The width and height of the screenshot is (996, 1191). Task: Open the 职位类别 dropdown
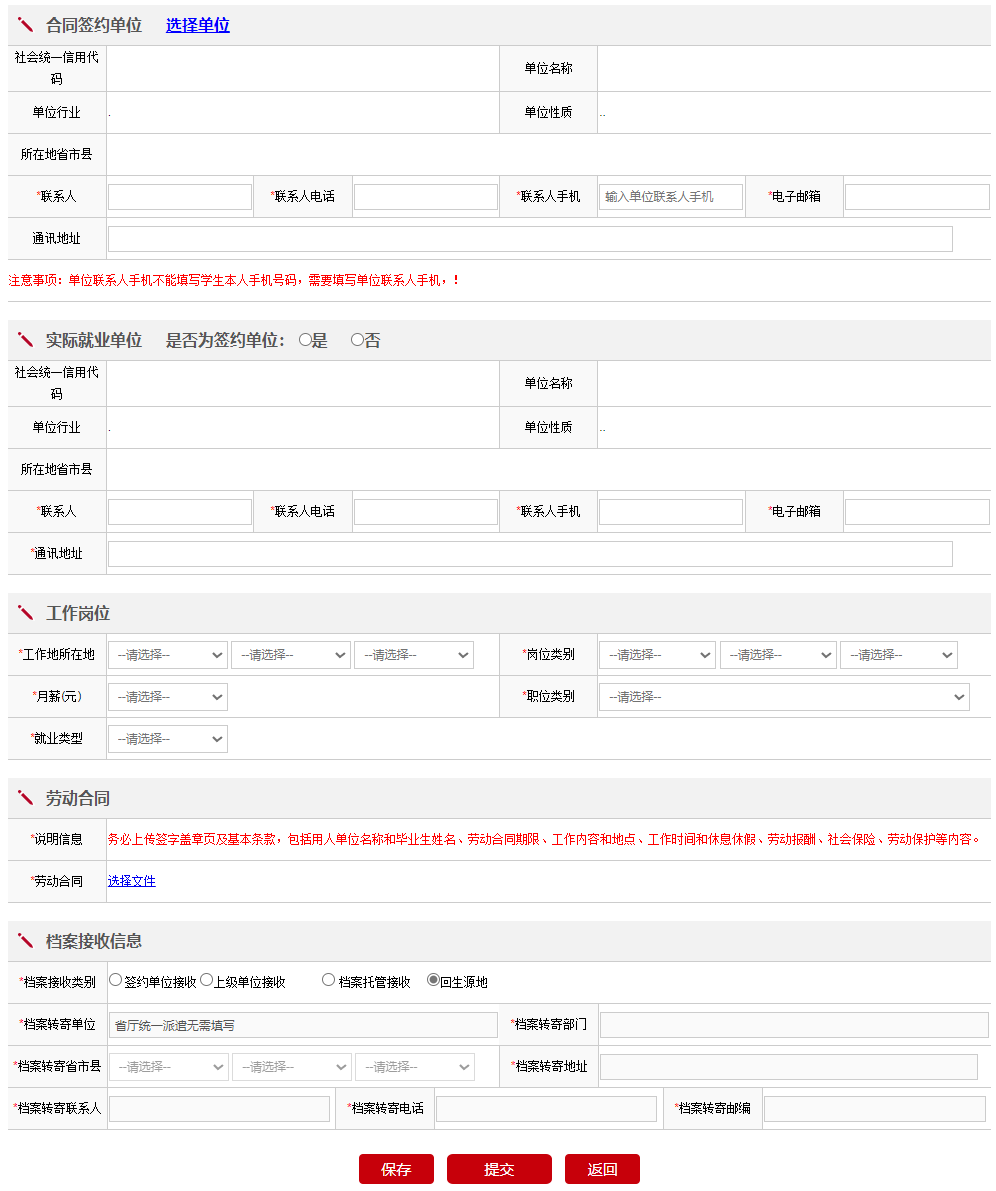[784, 697]
